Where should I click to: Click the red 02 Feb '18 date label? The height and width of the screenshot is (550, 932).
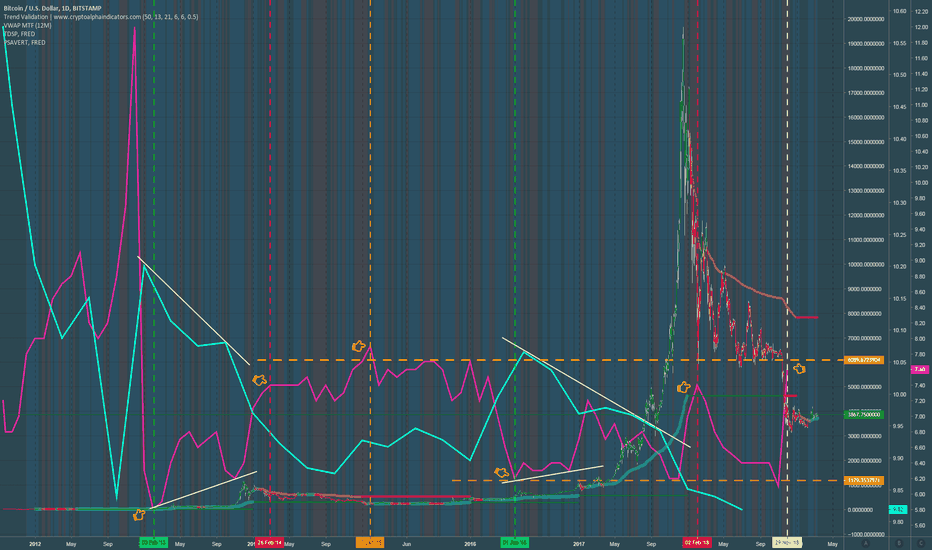(697, 543)
